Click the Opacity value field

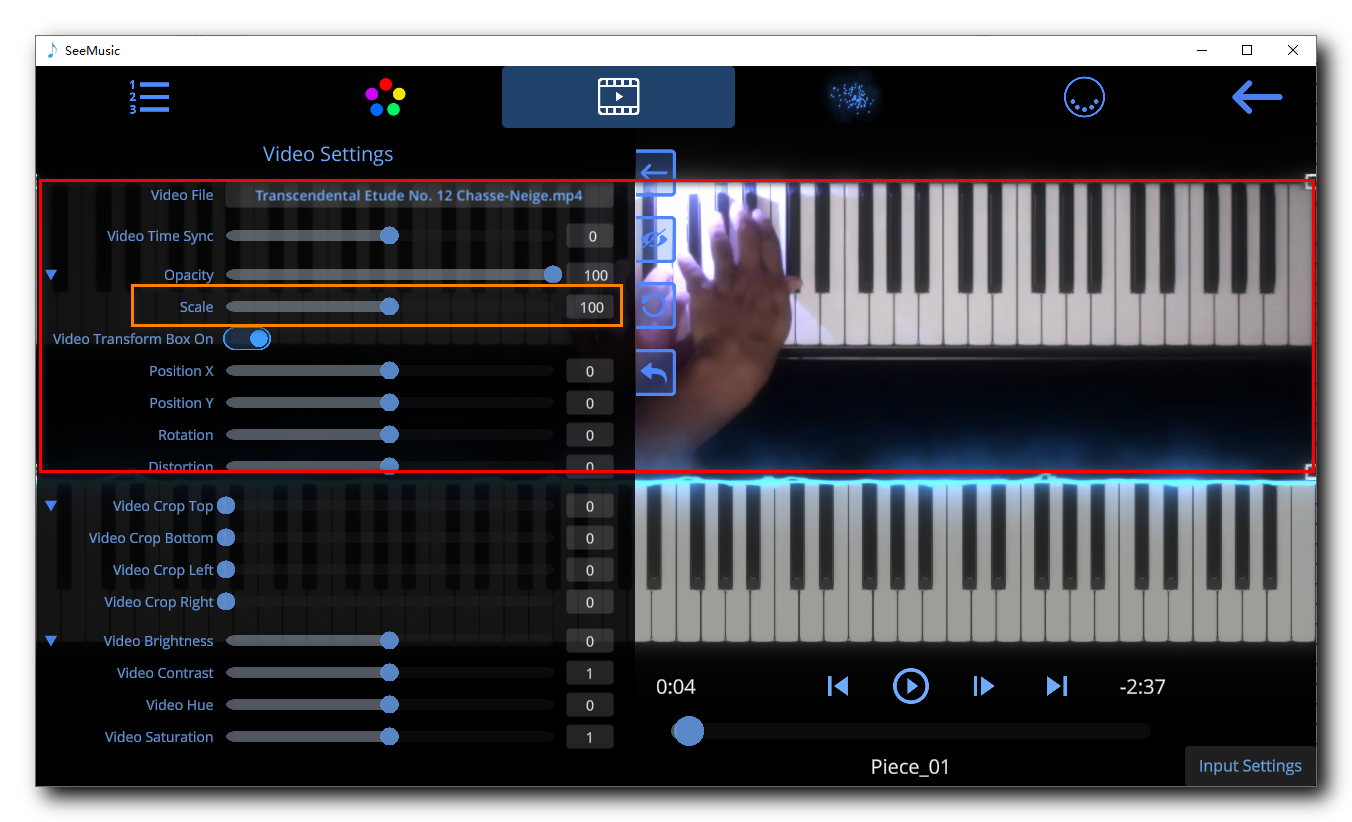pyautogui.click(x=590, y=275)
